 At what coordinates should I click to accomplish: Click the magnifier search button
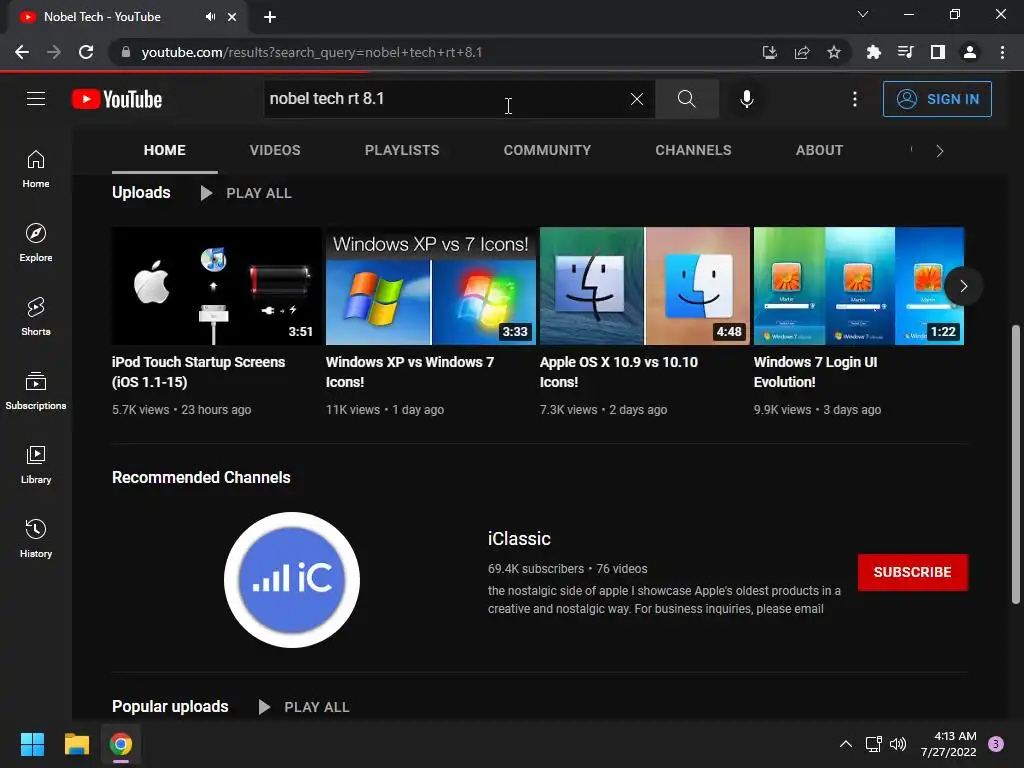pos(686,99)
